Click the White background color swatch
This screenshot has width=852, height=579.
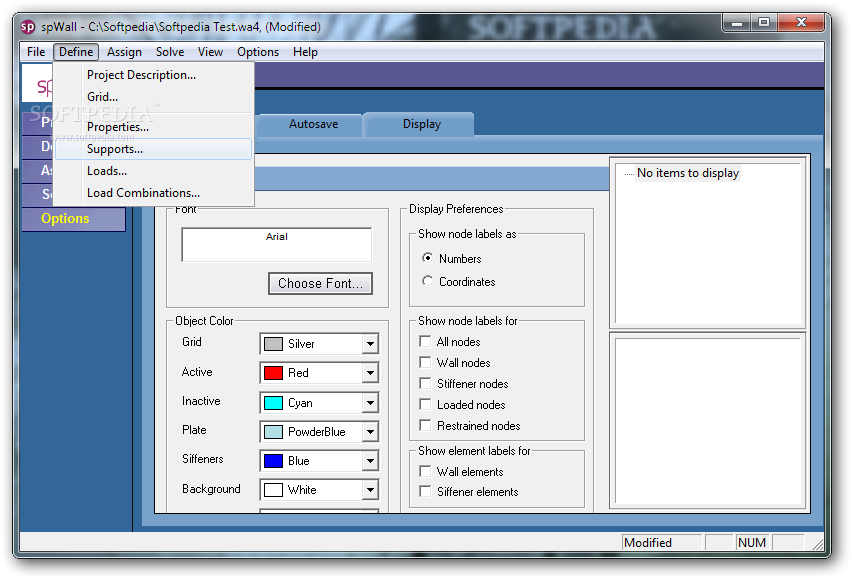click(x=273, y=490)
